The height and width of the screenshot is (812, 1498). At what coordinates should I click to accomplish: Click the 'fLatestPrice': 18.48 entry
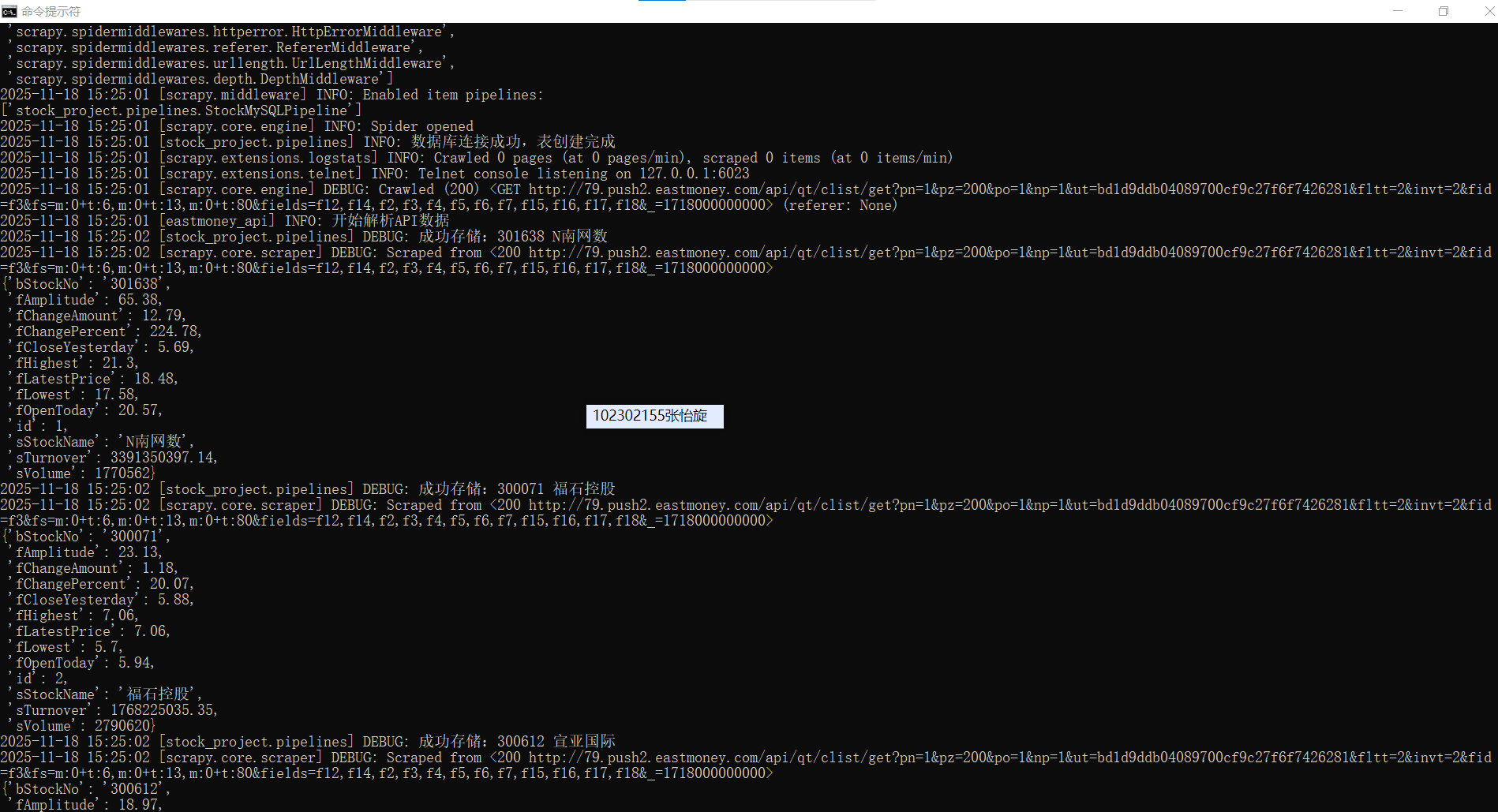(x=93, y=379)
